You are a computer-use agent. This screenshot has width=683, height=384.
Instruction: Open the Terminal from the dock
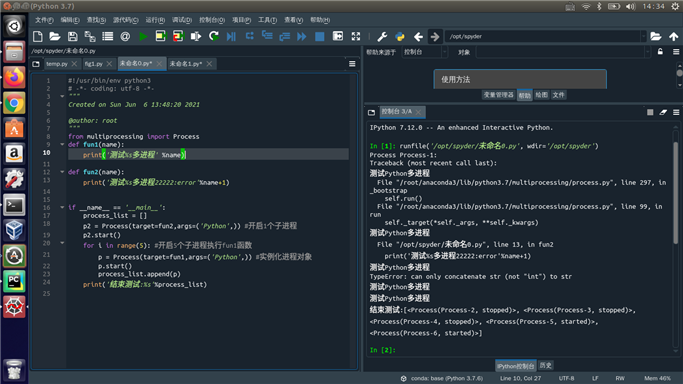point(14,205)
